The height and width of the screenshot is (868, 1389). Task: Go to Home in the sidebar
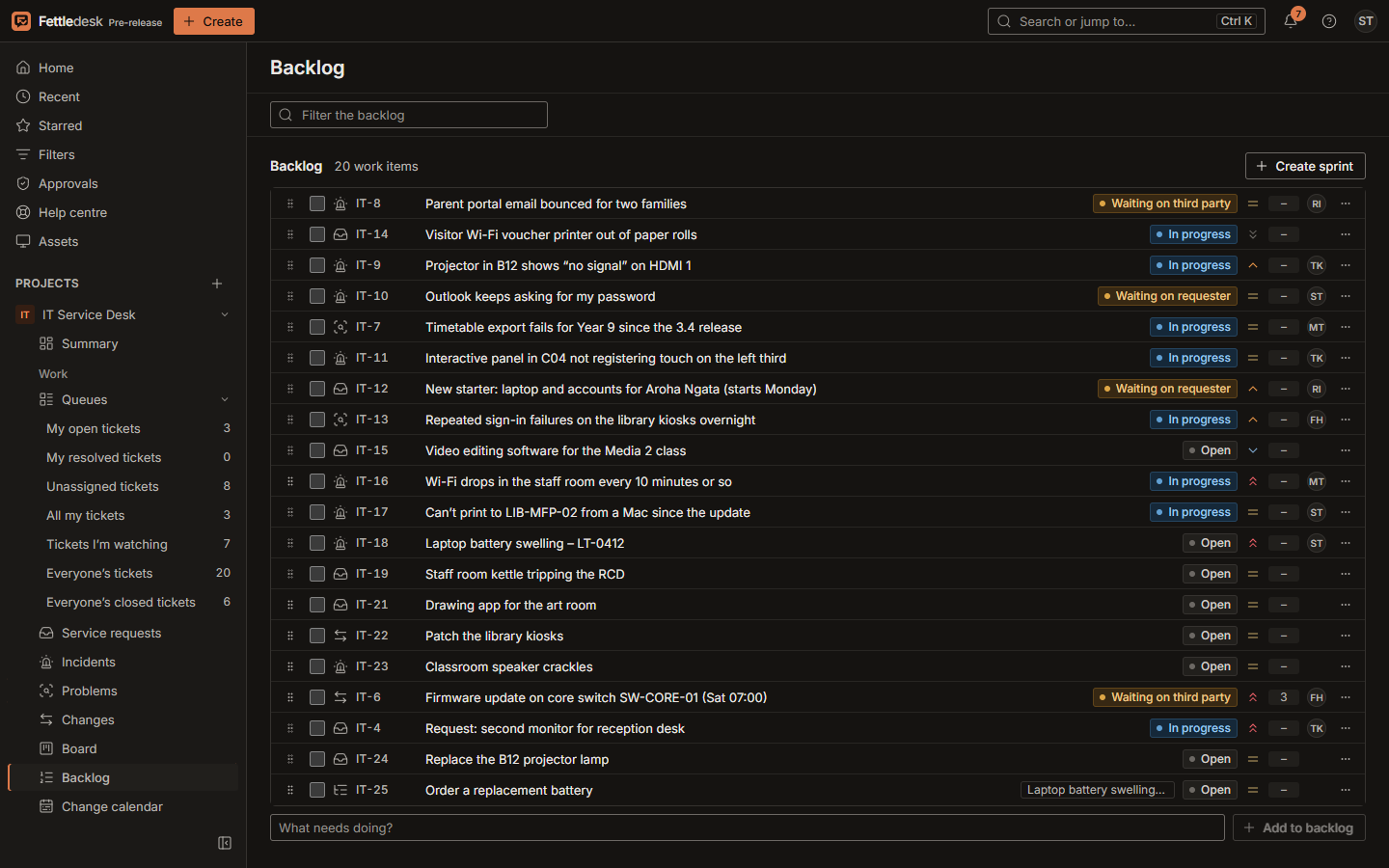pyautogui.click(x=123, y=68)
